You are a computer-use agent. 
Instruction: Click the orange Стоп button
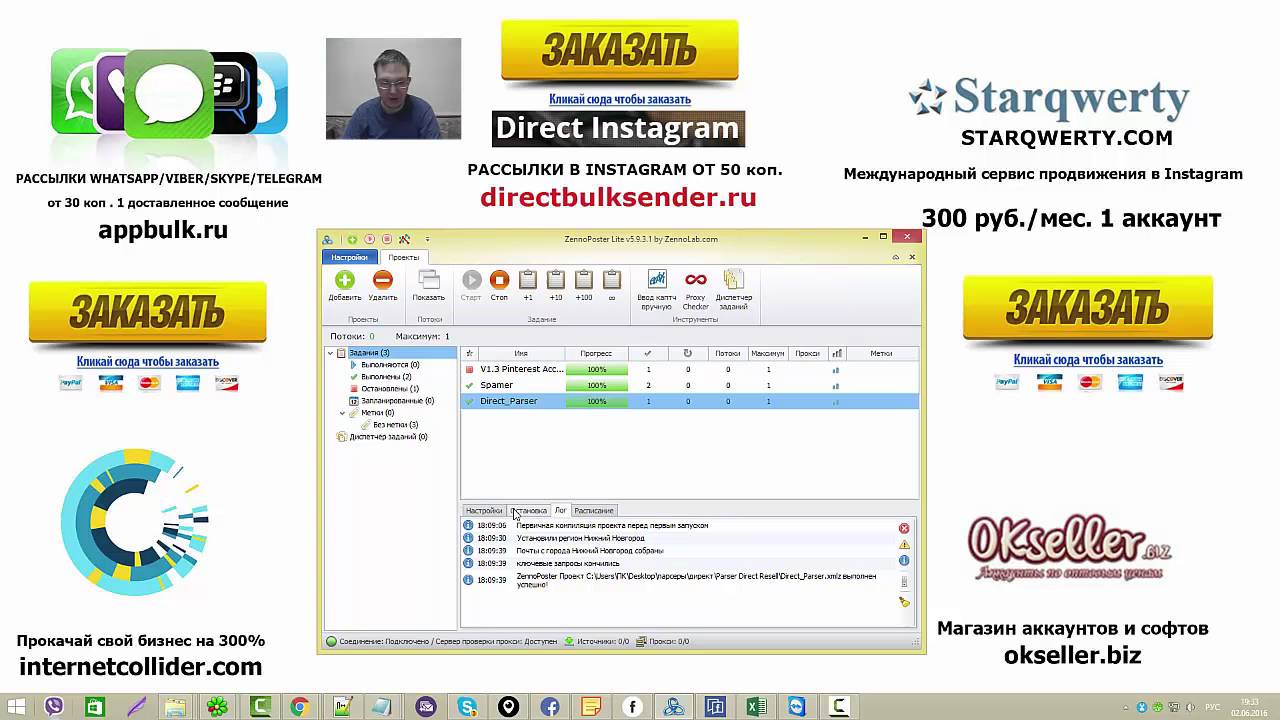click(x=499, y=281)
